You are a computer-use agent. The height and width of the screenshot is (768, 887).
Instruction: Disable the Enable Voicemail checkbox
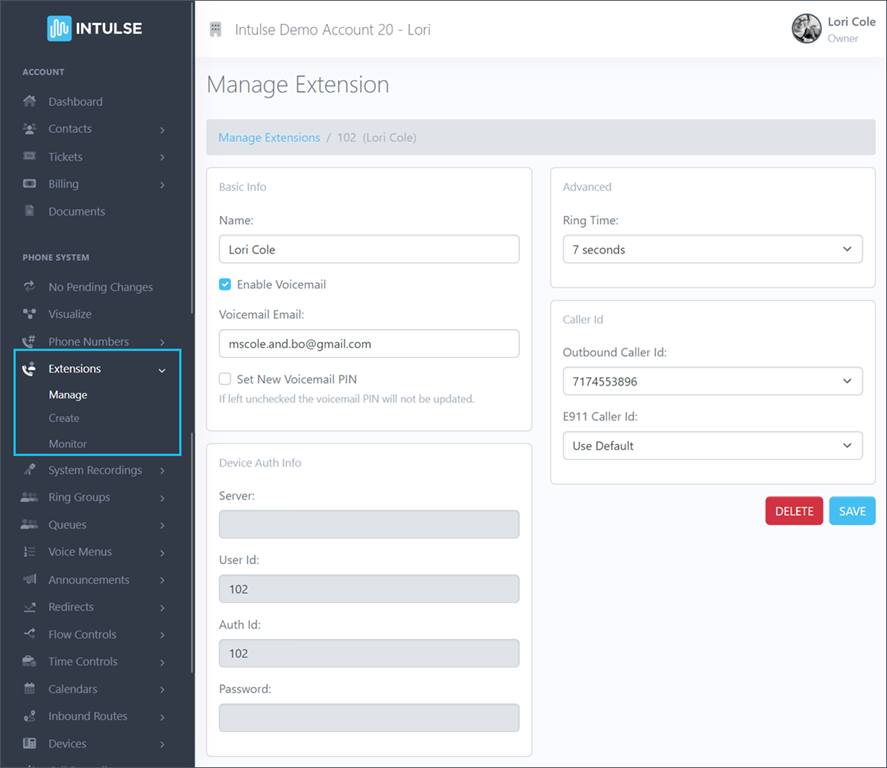pyautogui.click(x=225, y=284)
